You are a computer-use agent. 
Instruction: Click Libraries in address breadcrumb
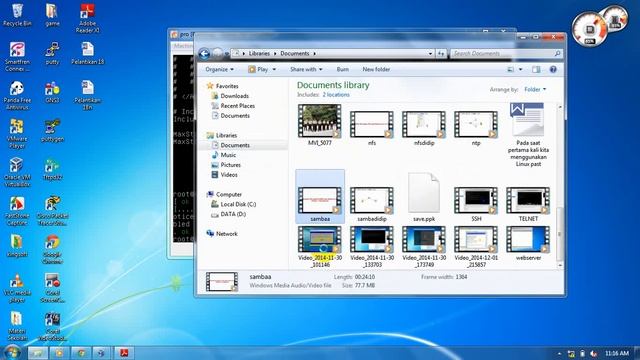pyautogui.click(x=259, y=53)
